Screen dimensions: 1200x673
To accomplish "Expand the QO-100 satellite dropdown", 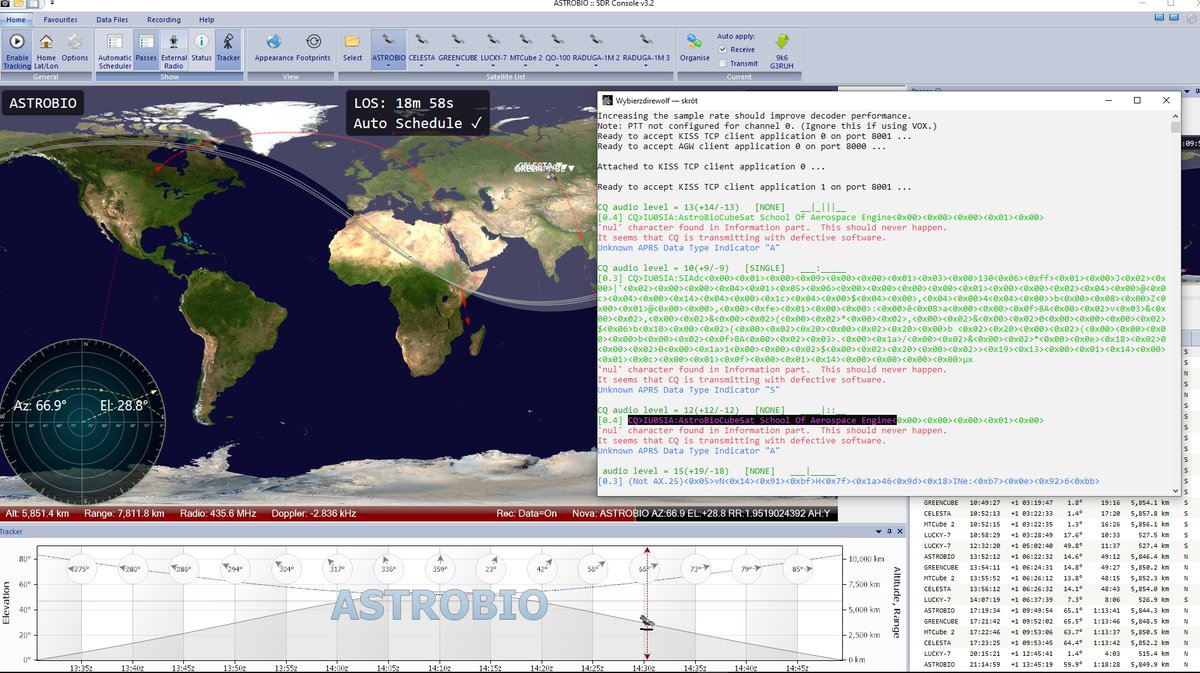I will [x=558, y=65].
